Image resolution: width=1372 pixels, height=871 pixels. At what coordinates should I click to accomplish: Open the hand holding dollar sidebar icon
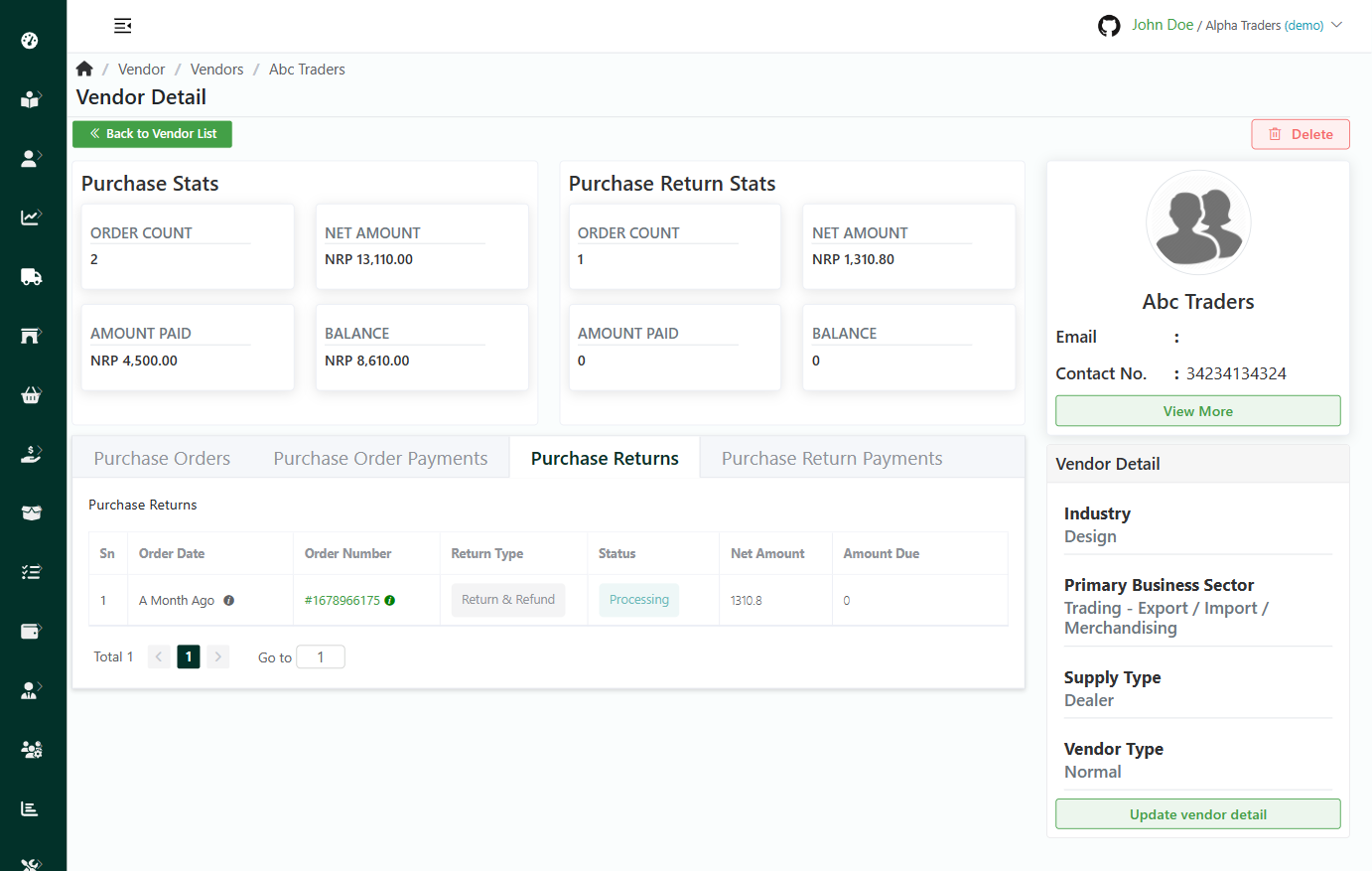click(31, 454)
